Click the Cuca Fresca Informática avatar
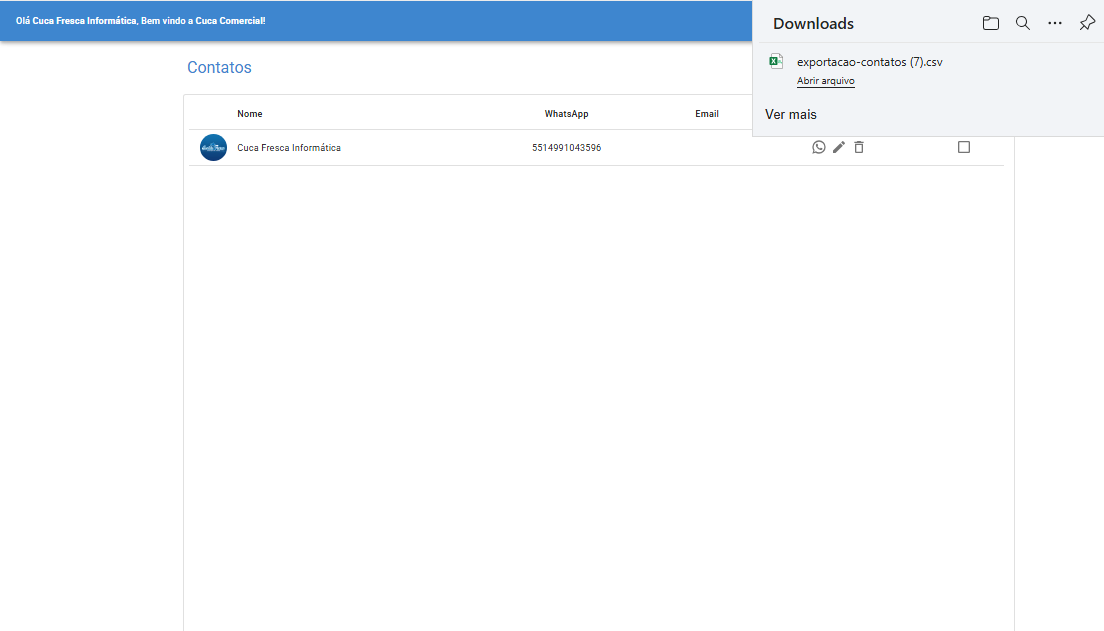 pyautogui.click(x=213, y=148)
